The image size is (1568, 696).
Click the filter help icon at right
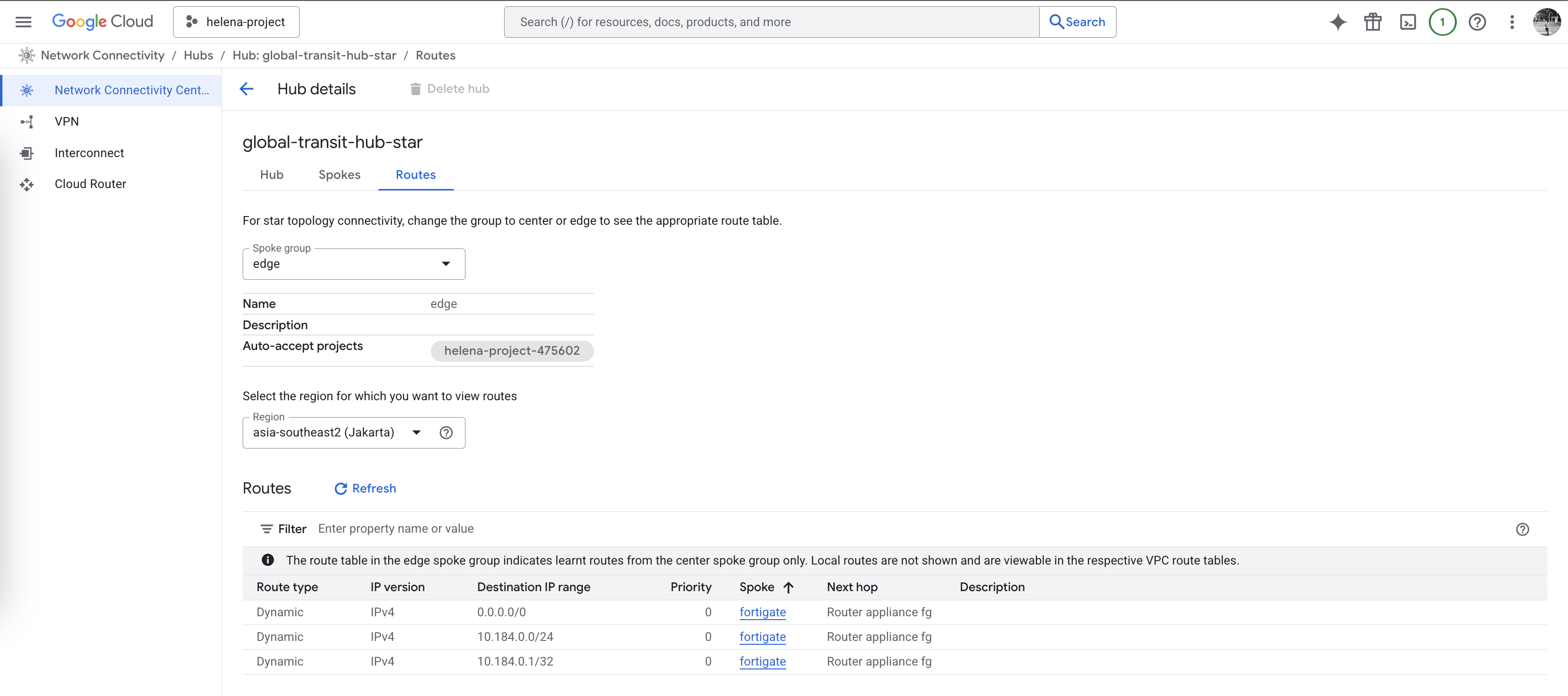tap(1522, 529)
